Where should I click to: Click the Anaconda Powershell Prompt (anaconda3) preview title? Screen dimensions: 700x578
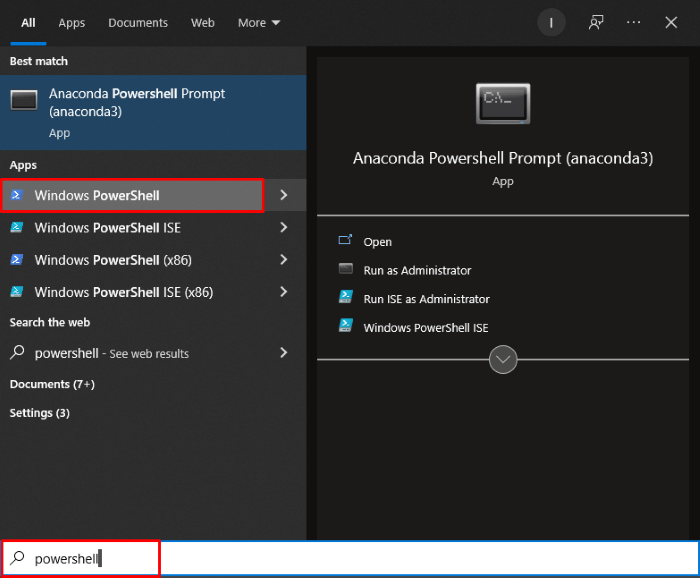pyautogui.click(x=503, y=158)
